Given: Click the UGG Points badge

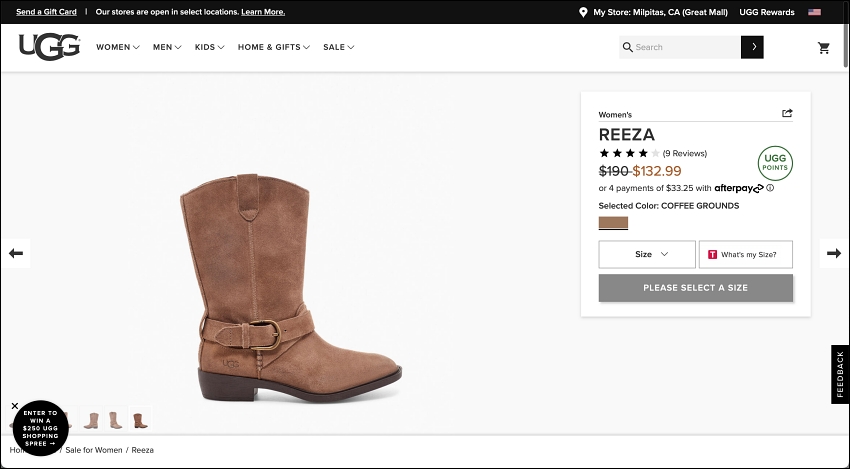Looking at the screenshot, I should 775,163.
